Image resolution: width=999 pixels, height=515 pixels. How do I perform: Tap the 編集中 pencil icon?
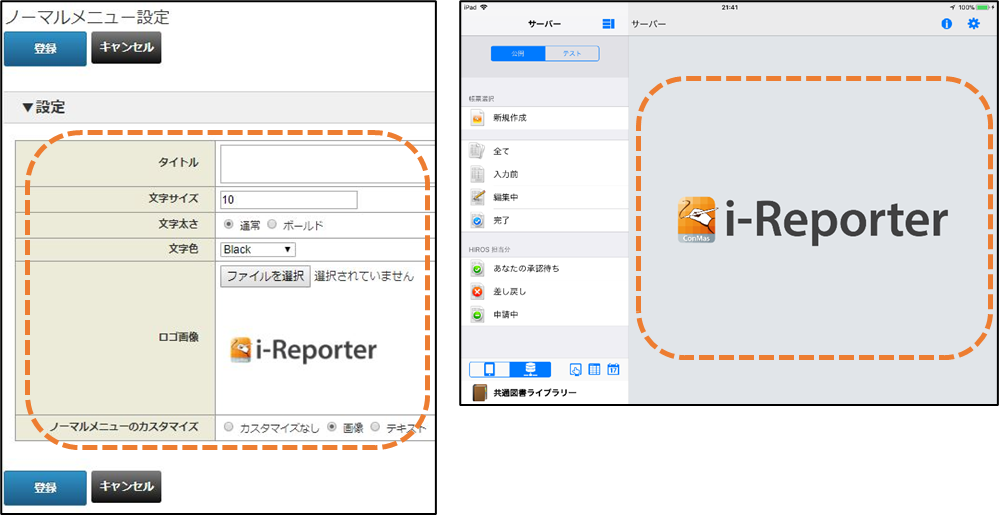point(477,196)
